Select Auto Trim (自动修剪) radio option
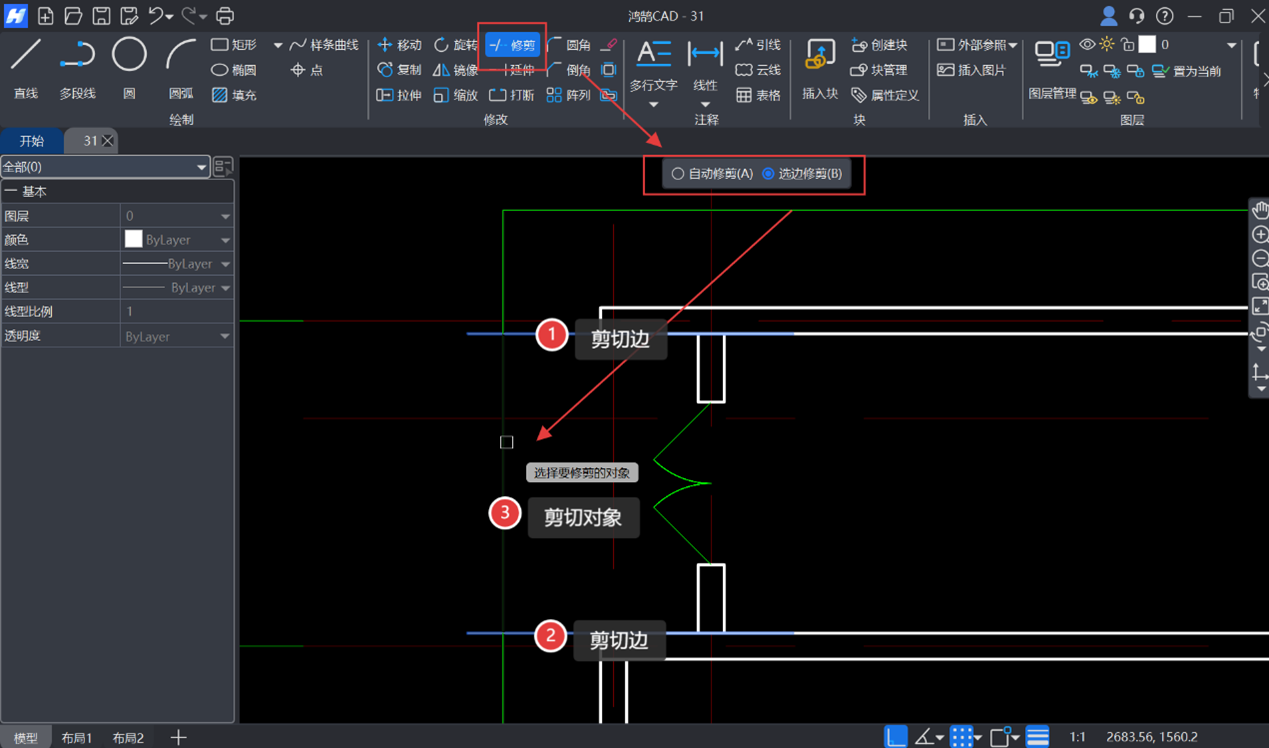Image resolution: width=1269 pixels, height=748 pixels. 678,174
